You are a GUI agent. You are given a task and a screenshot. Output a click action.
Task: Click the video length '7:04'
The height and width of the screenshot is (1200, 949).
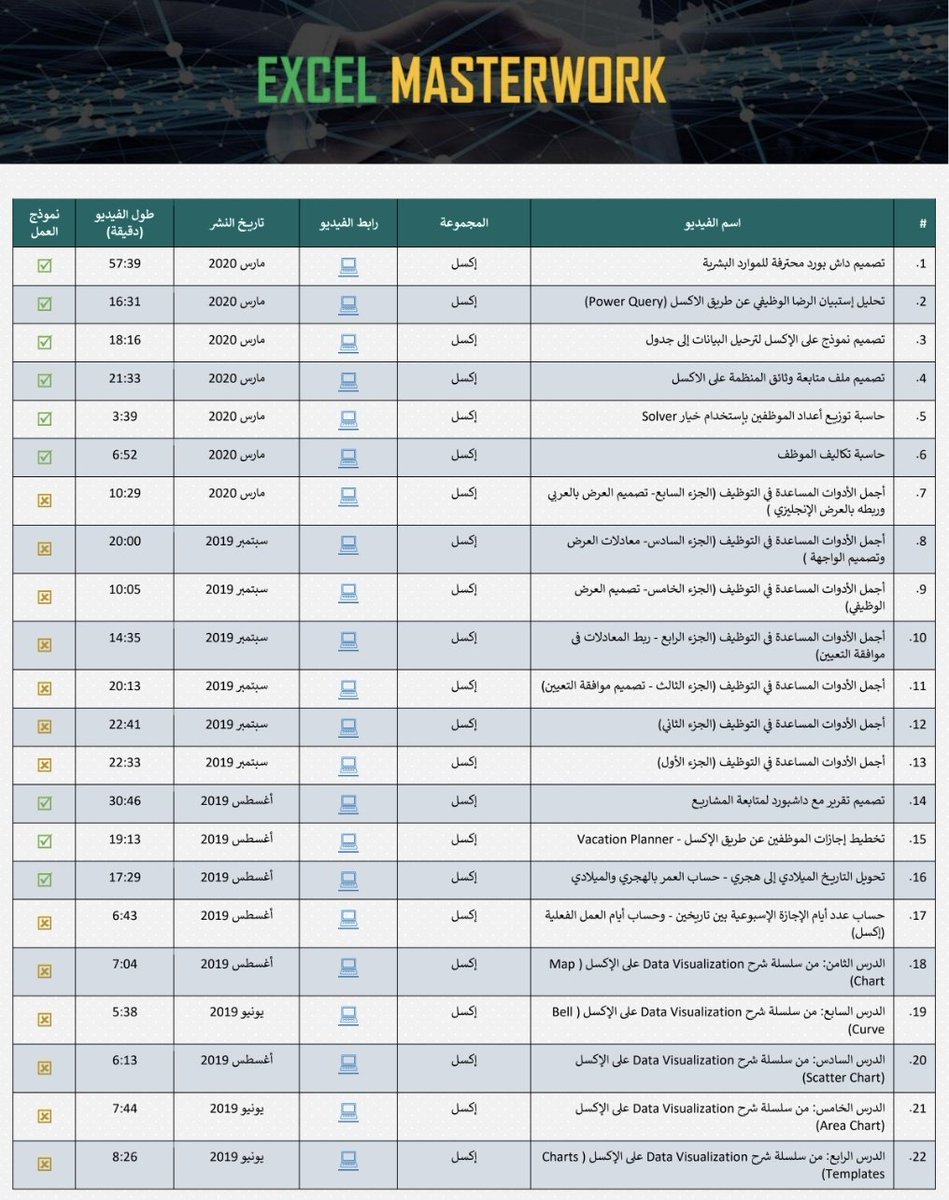pyautogui.click(x=125, y=963)
